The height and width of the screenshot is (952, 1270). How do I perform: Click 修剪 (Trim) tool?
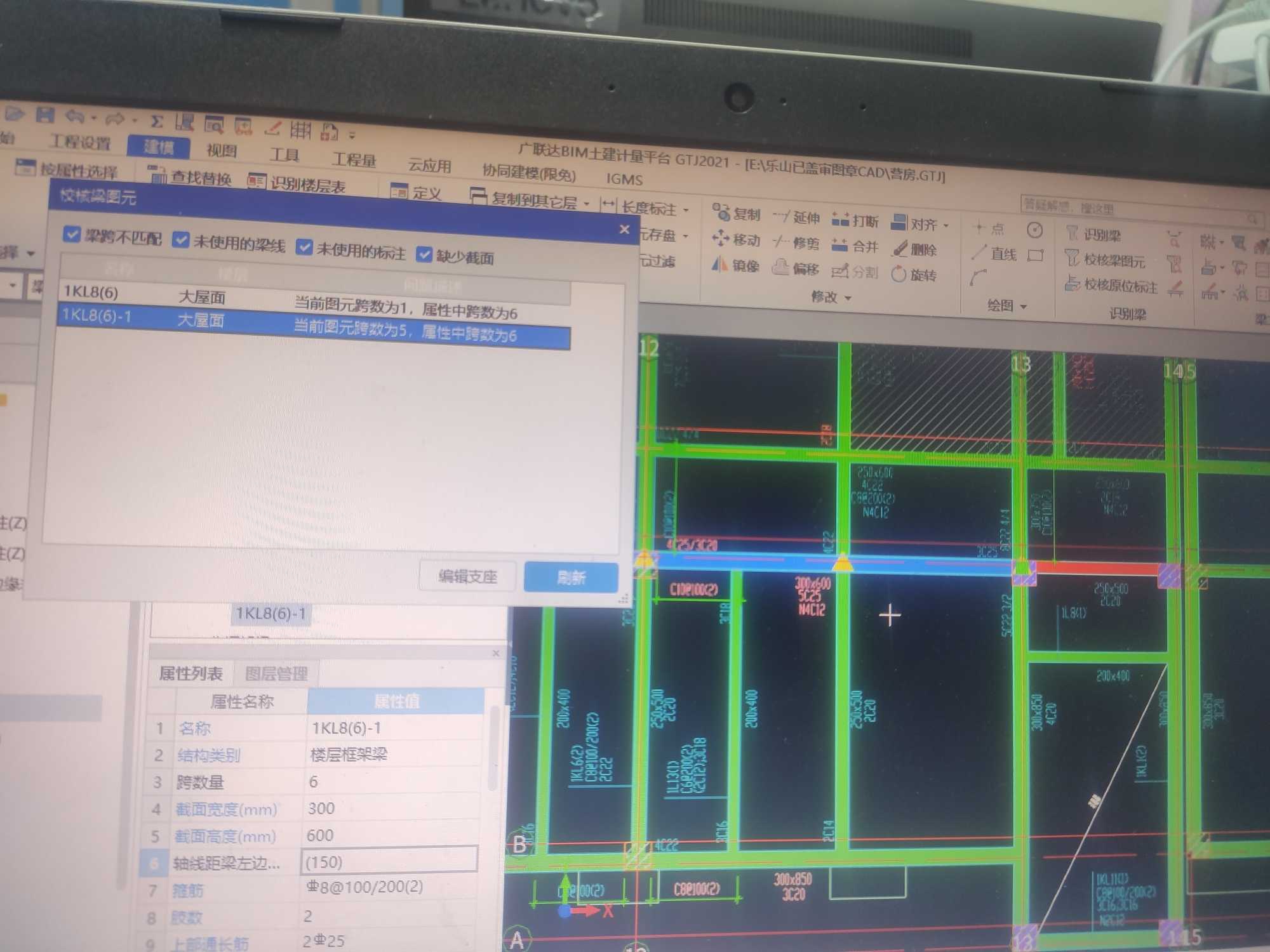(x=796, y=242)
